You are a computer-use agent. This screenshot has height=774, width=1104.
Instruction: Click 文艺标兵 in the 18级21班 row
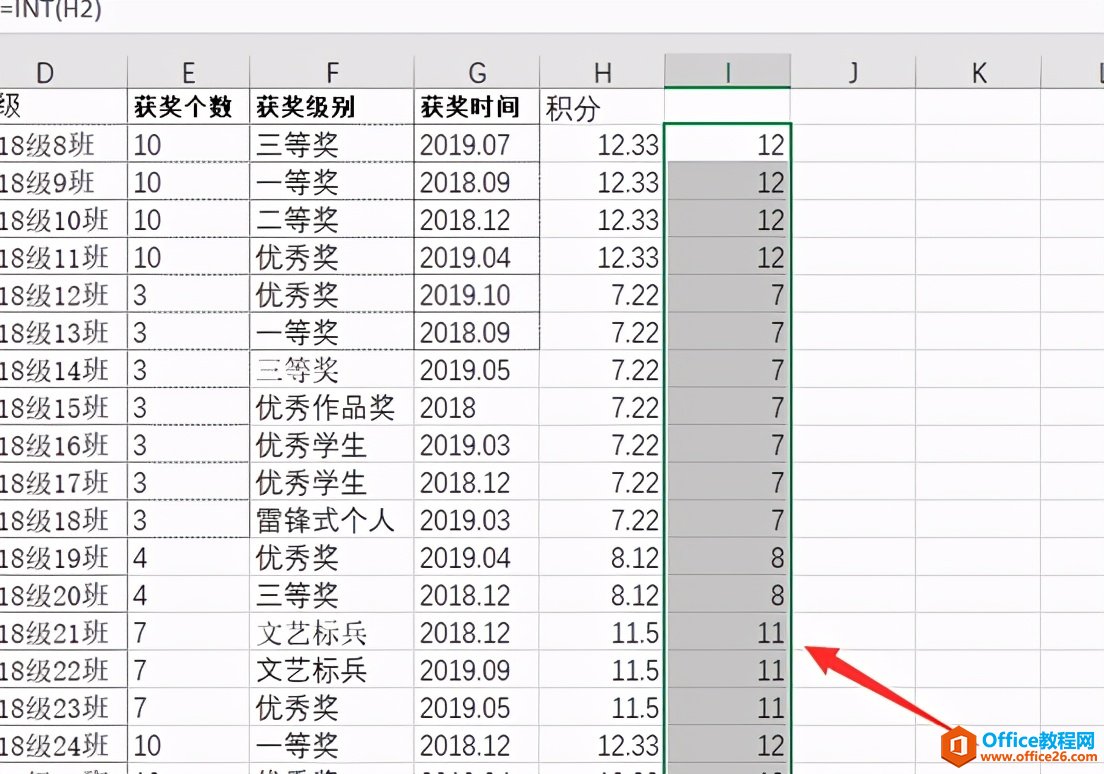pos(332,632)
